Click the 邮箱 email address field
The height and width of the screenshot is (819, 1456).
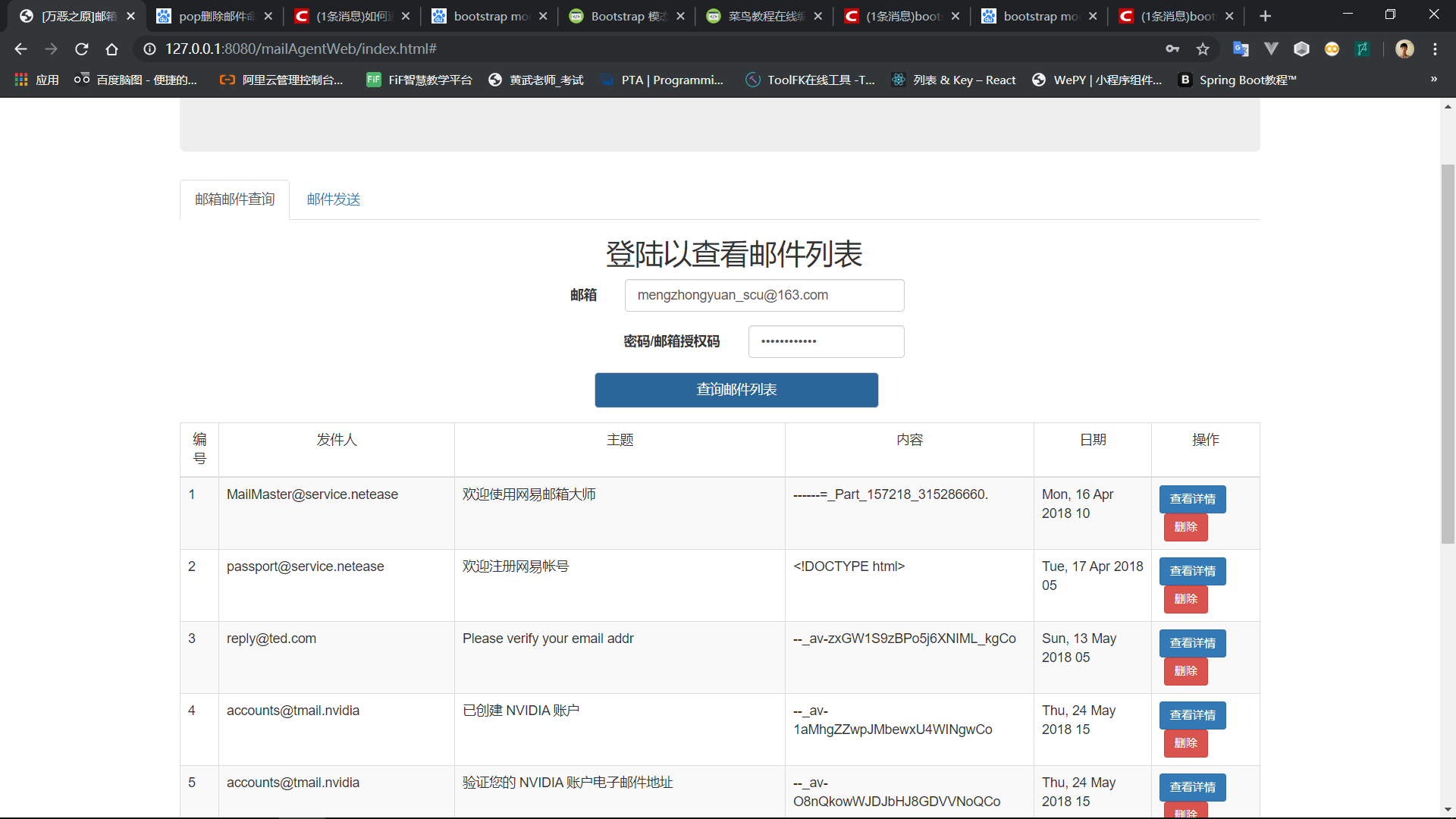(764, 295)
